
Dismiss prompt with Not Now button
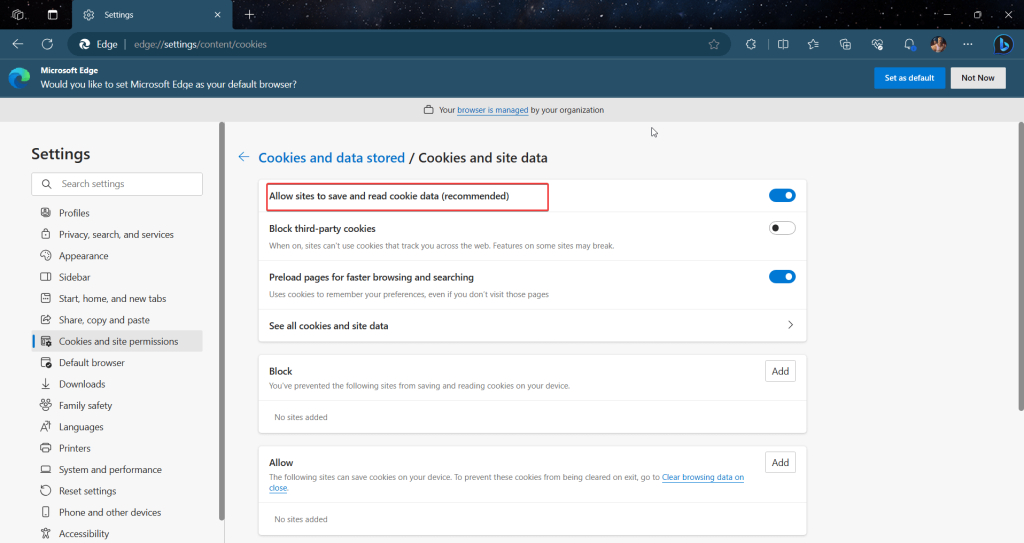[x=978, y=78]
